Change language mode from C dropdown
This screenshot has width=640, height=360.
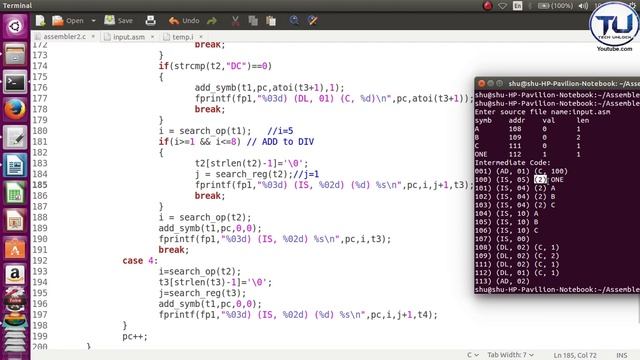pos(473,355)
